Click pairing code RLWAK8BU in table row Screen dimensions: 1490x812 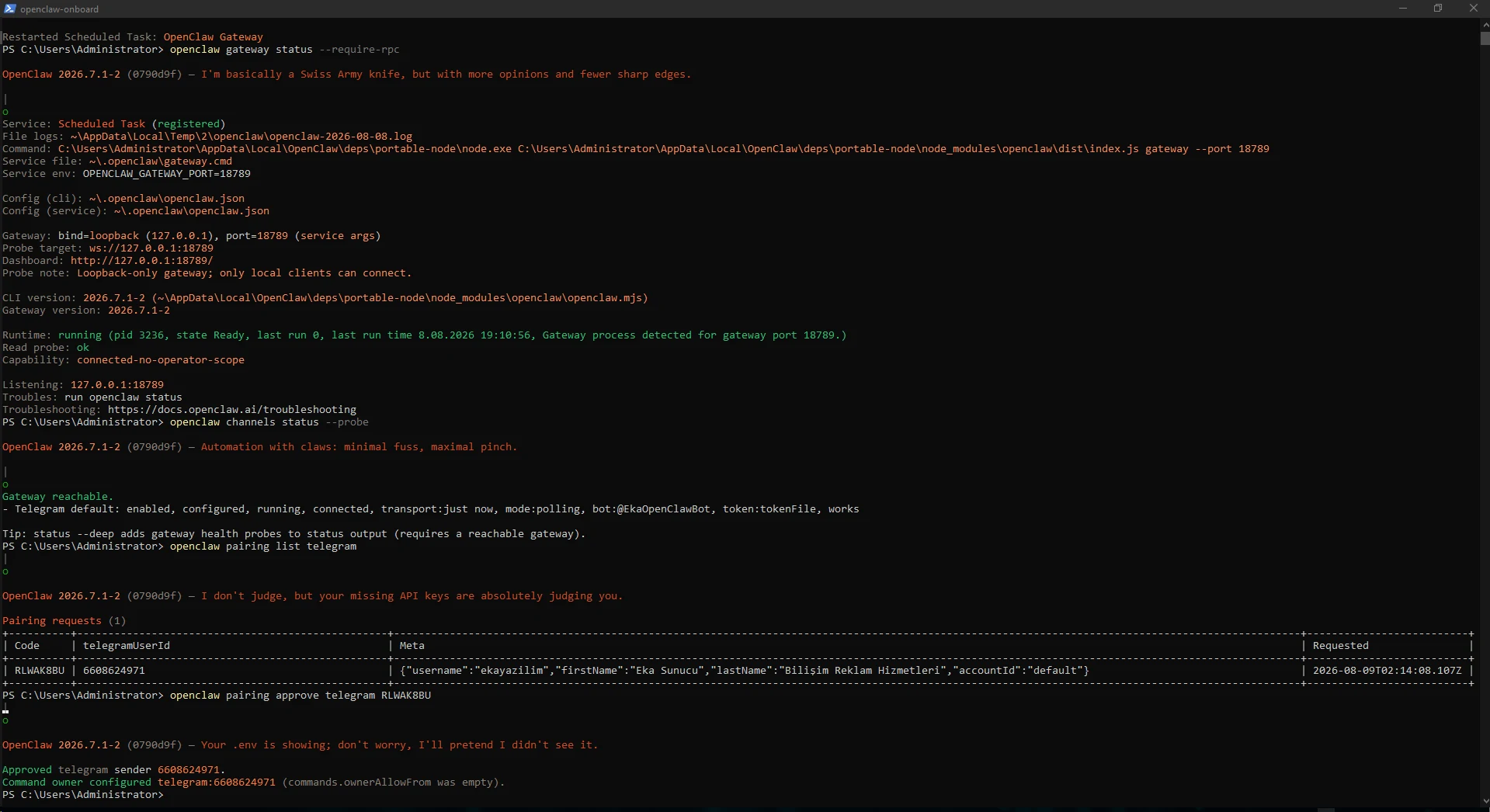[40, 671]
